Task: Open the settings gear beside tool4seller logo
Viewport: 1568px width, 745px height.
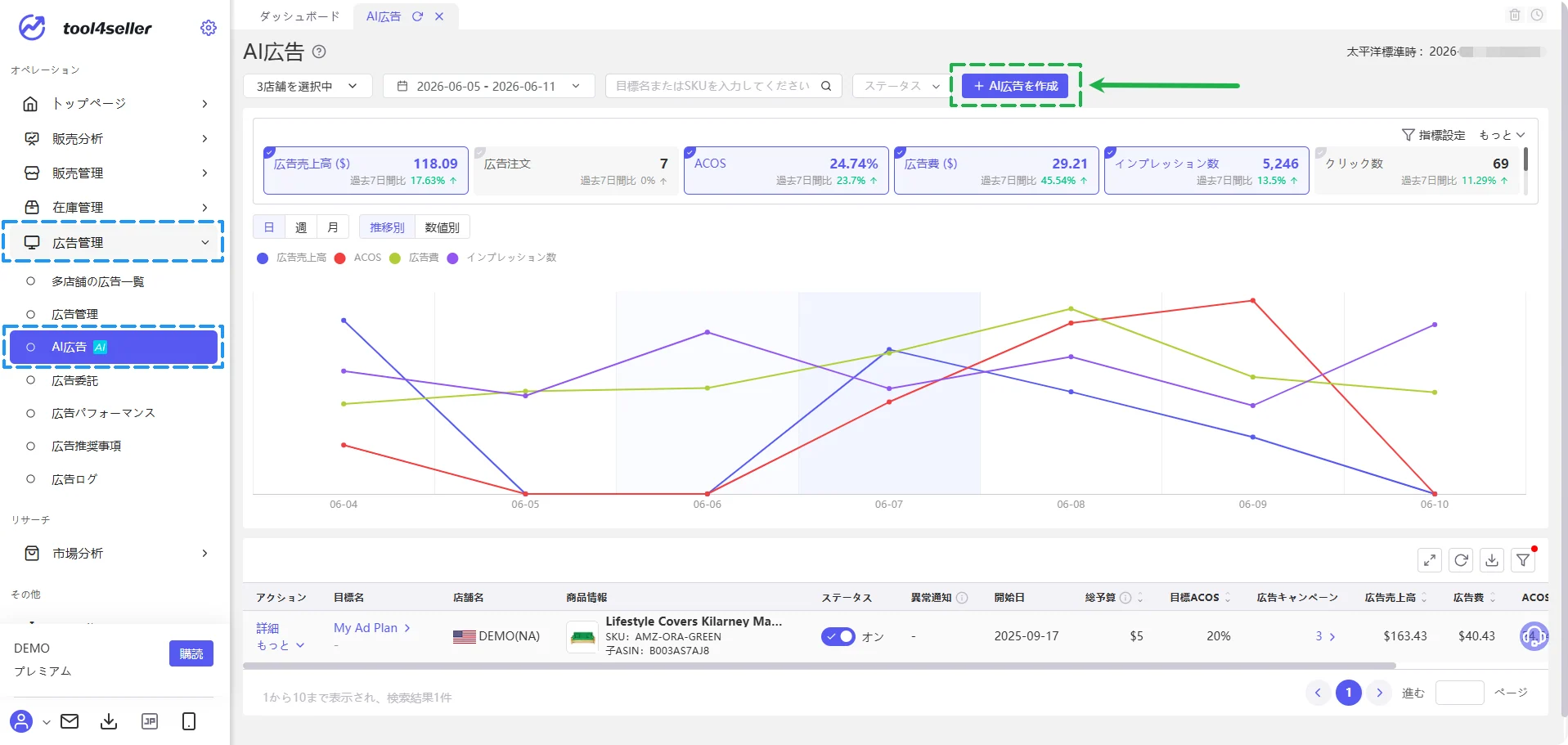Action: pos(209,28)
